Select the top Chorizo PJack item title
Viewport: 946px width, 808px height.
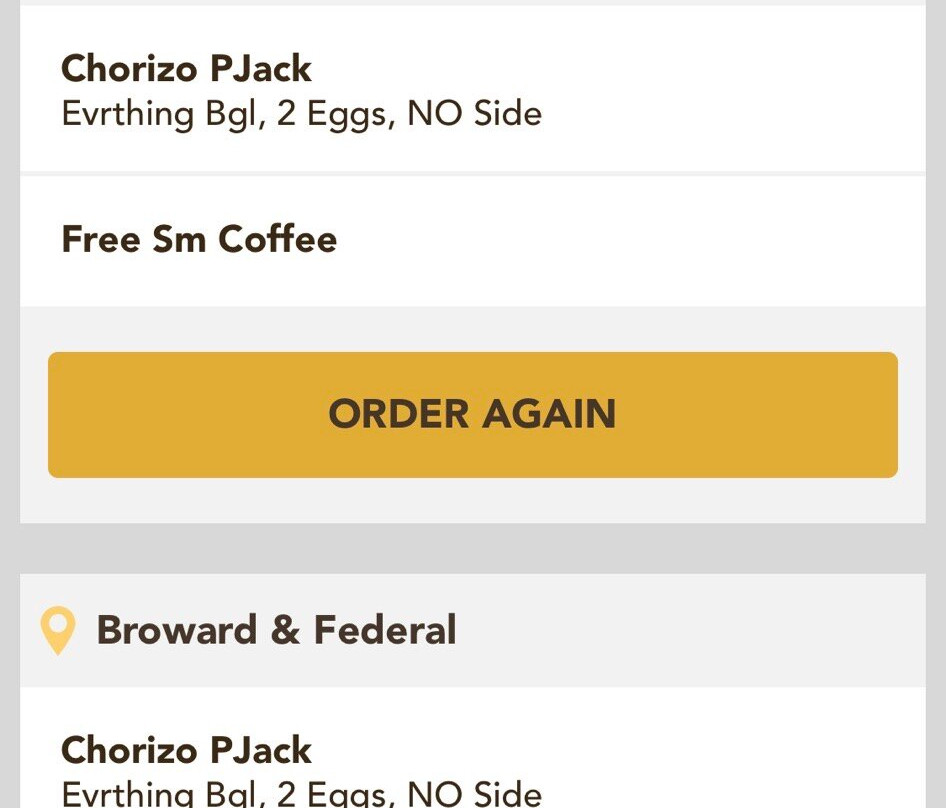[186, 68]
